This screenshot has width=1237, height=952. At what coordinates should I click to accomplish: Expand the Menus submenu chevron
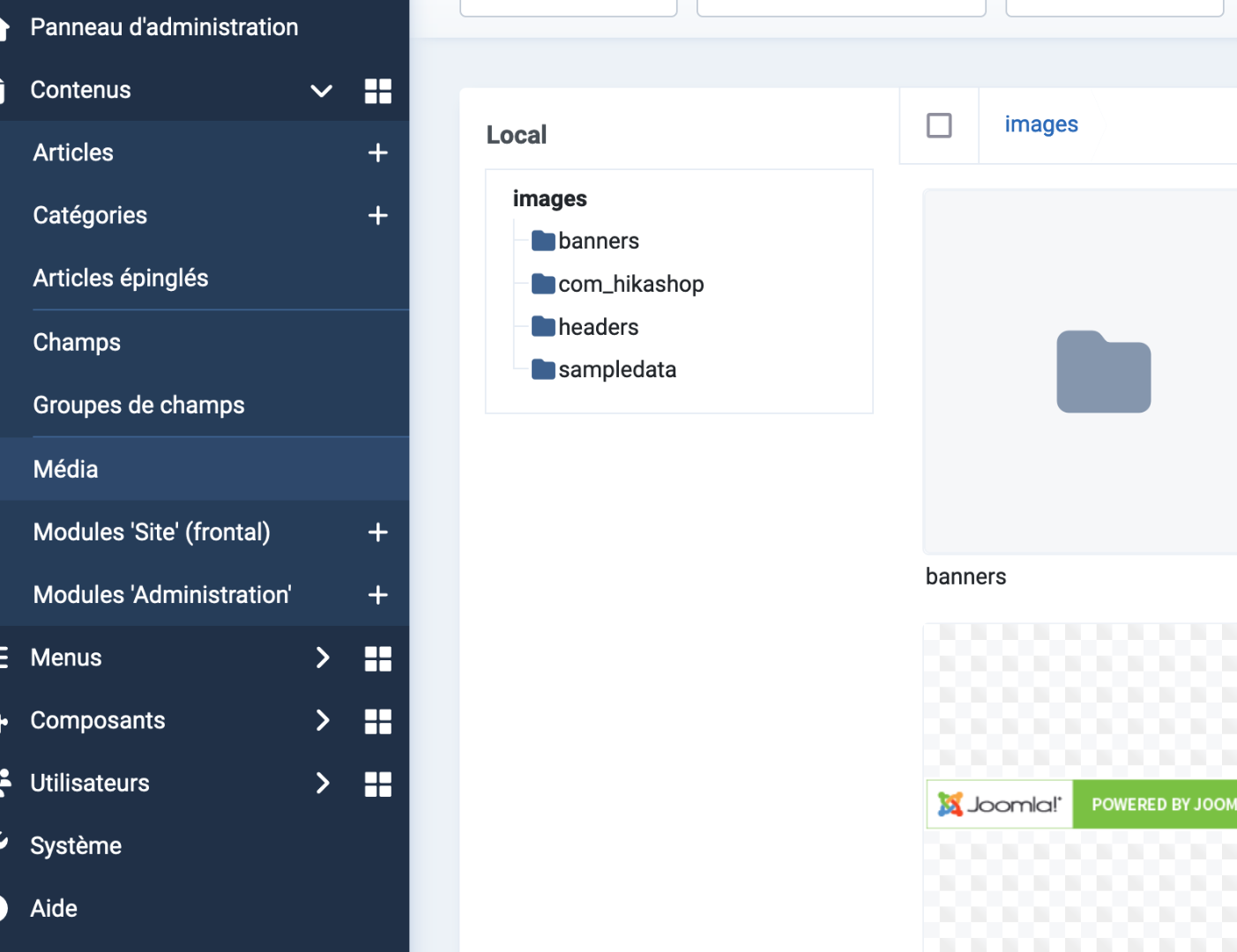322,658
